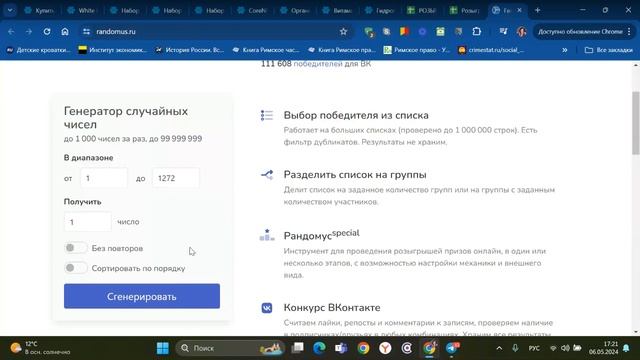Open Telegram from the taskbar
This screenshot has height=360, width=640.
click(452, 348)
